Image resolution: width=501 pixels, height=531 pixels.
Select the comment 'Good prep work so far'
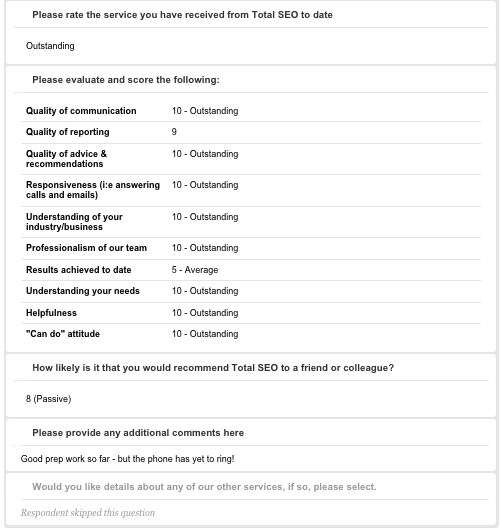click(127, 459)
